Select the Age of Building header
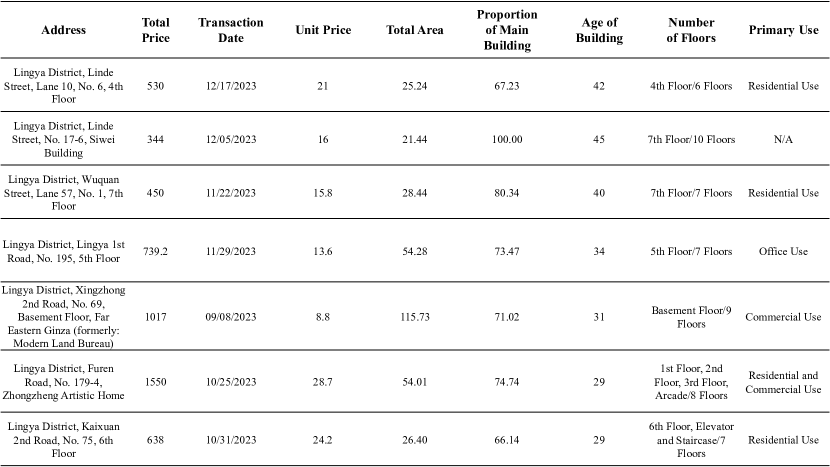Viewport: 830px width, 467px height. (x=599, y=30)
